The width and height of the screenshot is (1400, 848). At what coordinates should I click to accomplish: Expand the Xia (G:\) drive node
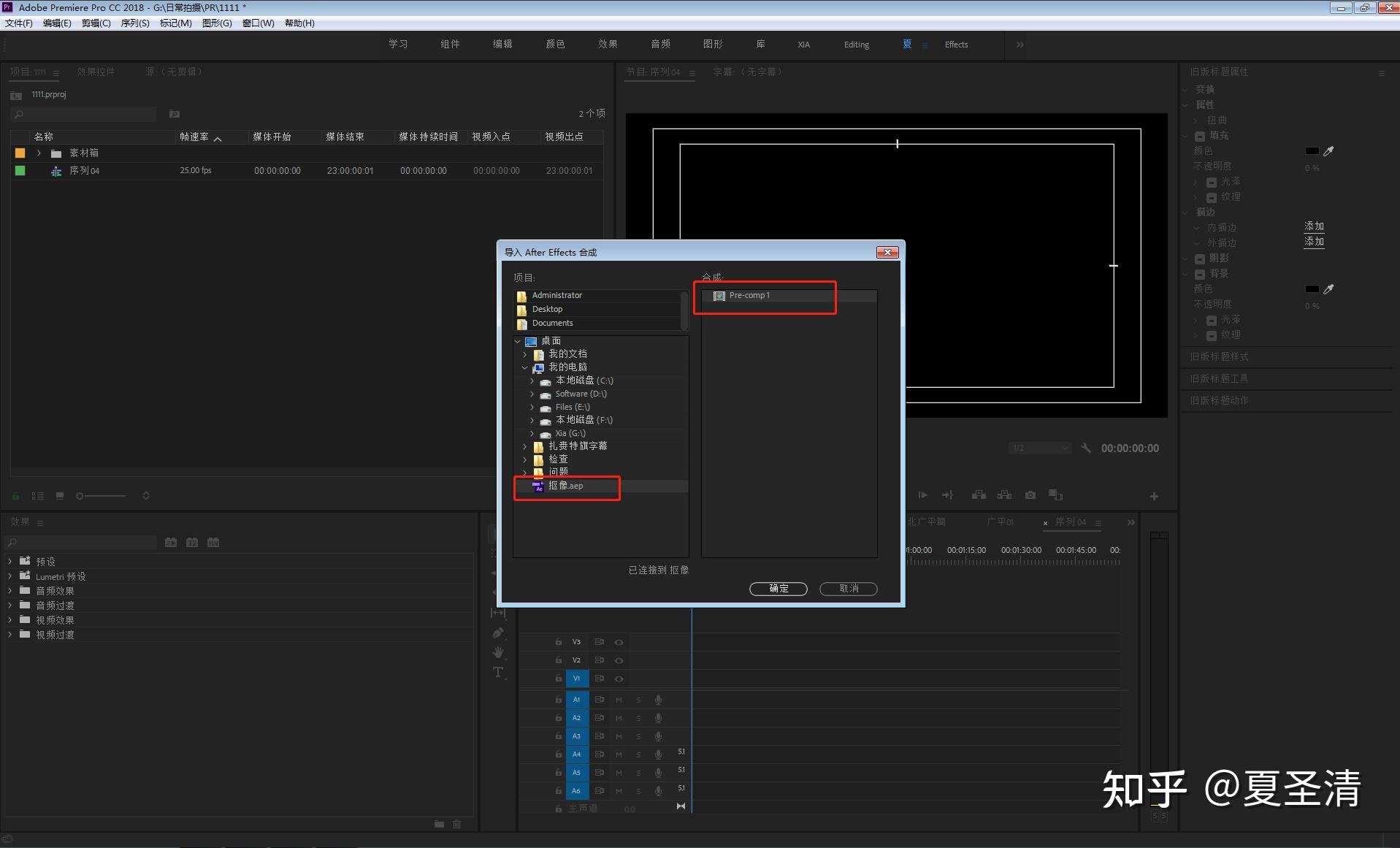(532, 433)
